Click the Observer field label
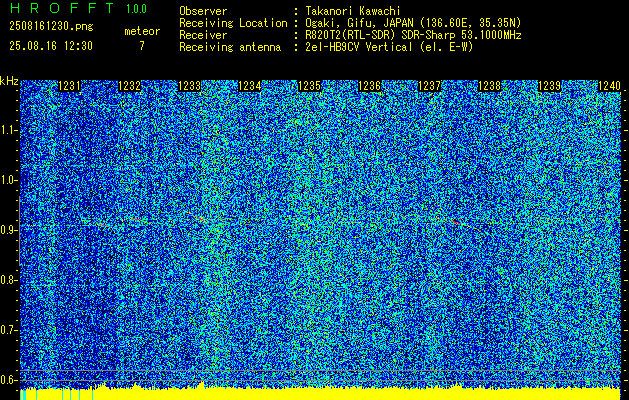 (x=203, y=12)
